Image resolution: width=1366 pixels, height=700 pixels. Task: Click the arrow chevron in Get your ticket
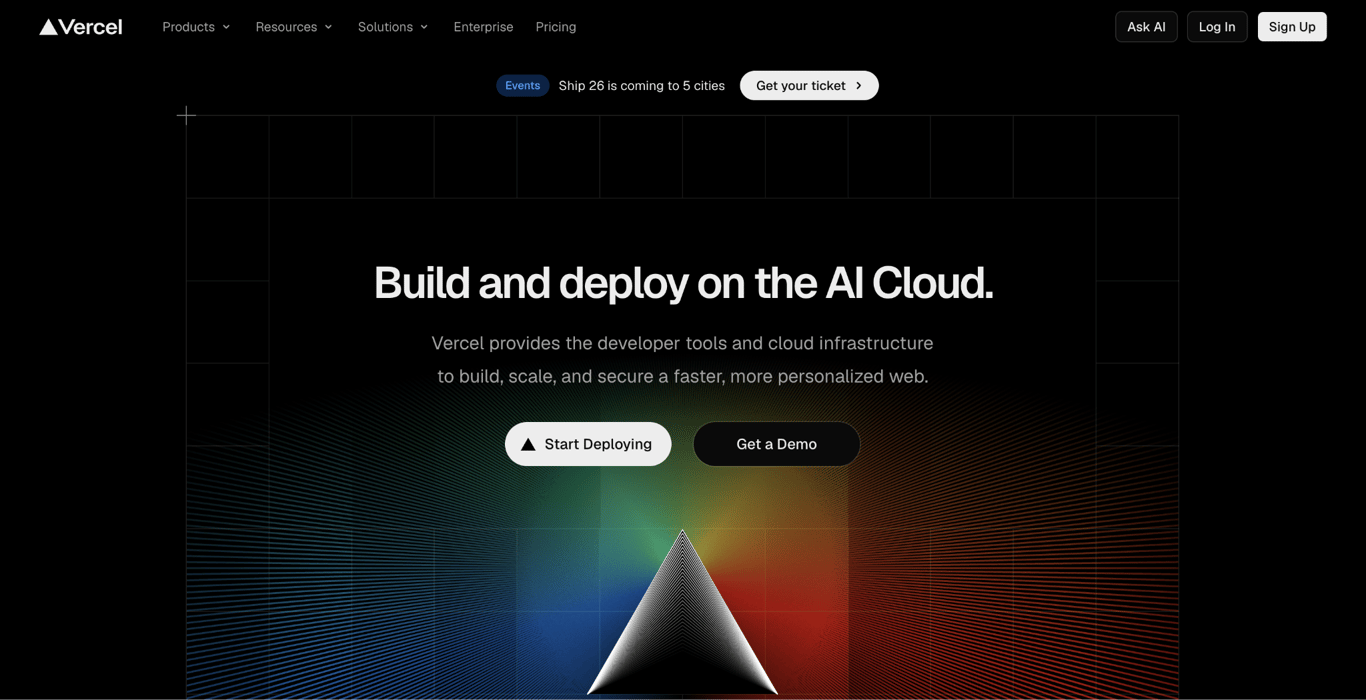click(858, 86)
